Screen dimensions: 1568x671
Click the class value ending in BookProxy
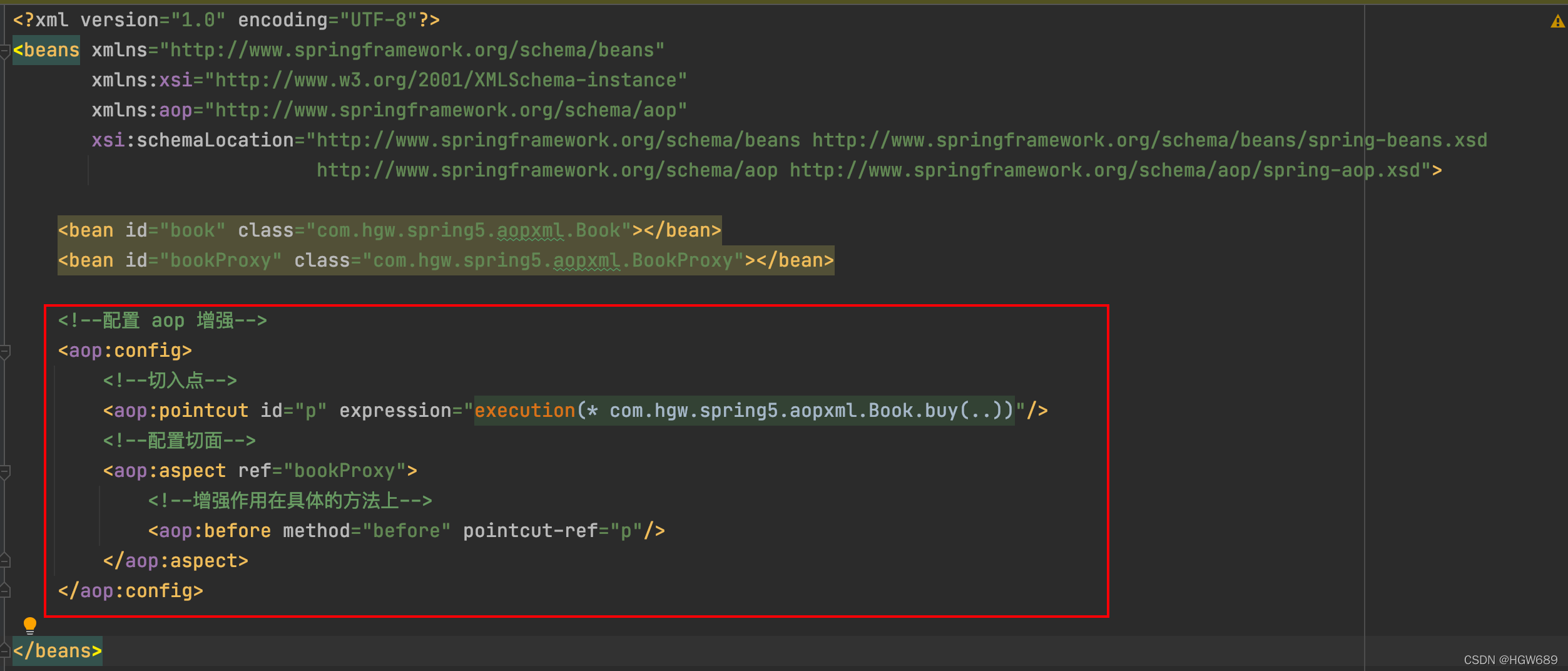pos(553,260)
